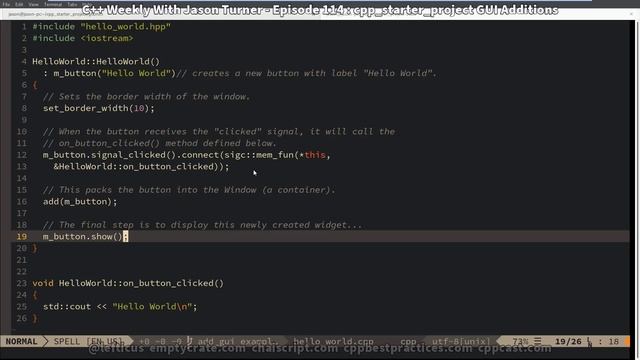Click the 19/26 line counter
The height and width of the screenshot is (360, 640).
coord(568,341)
